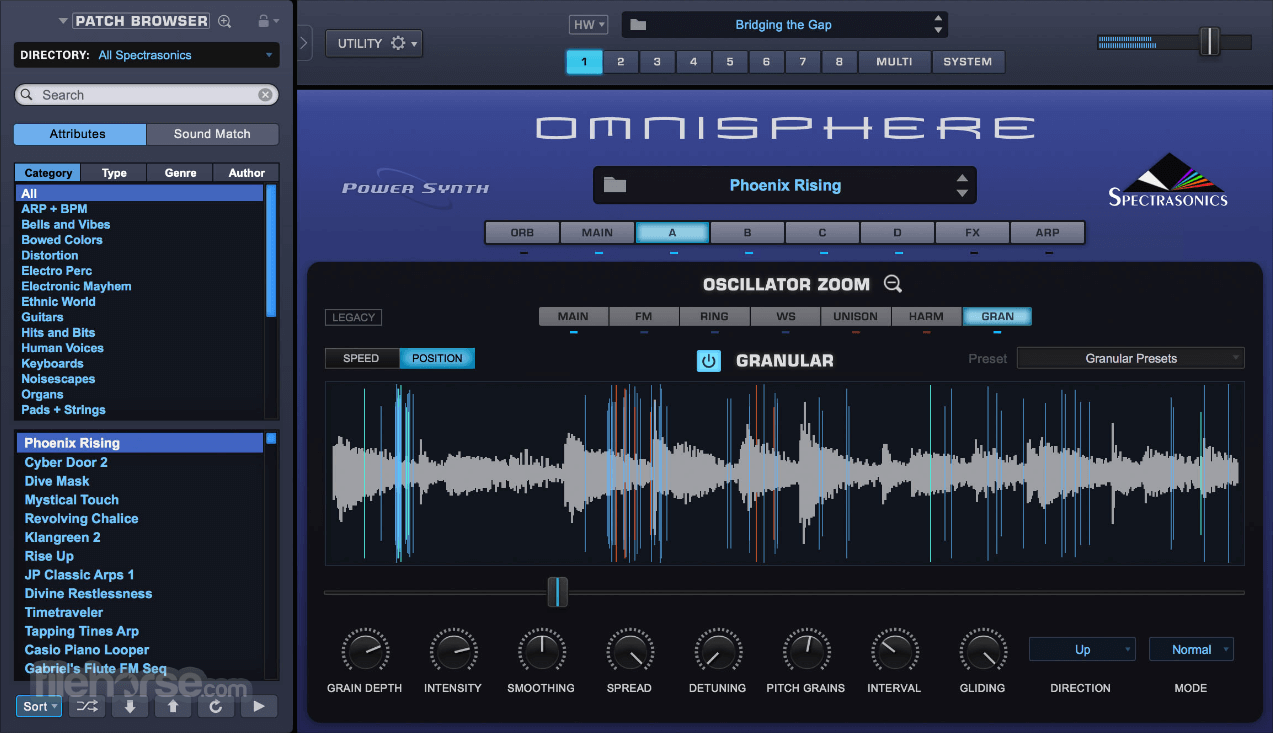Screen dimensions: 1273x733
Task: Click in the Search input field
Action: (x=146, y=95)
